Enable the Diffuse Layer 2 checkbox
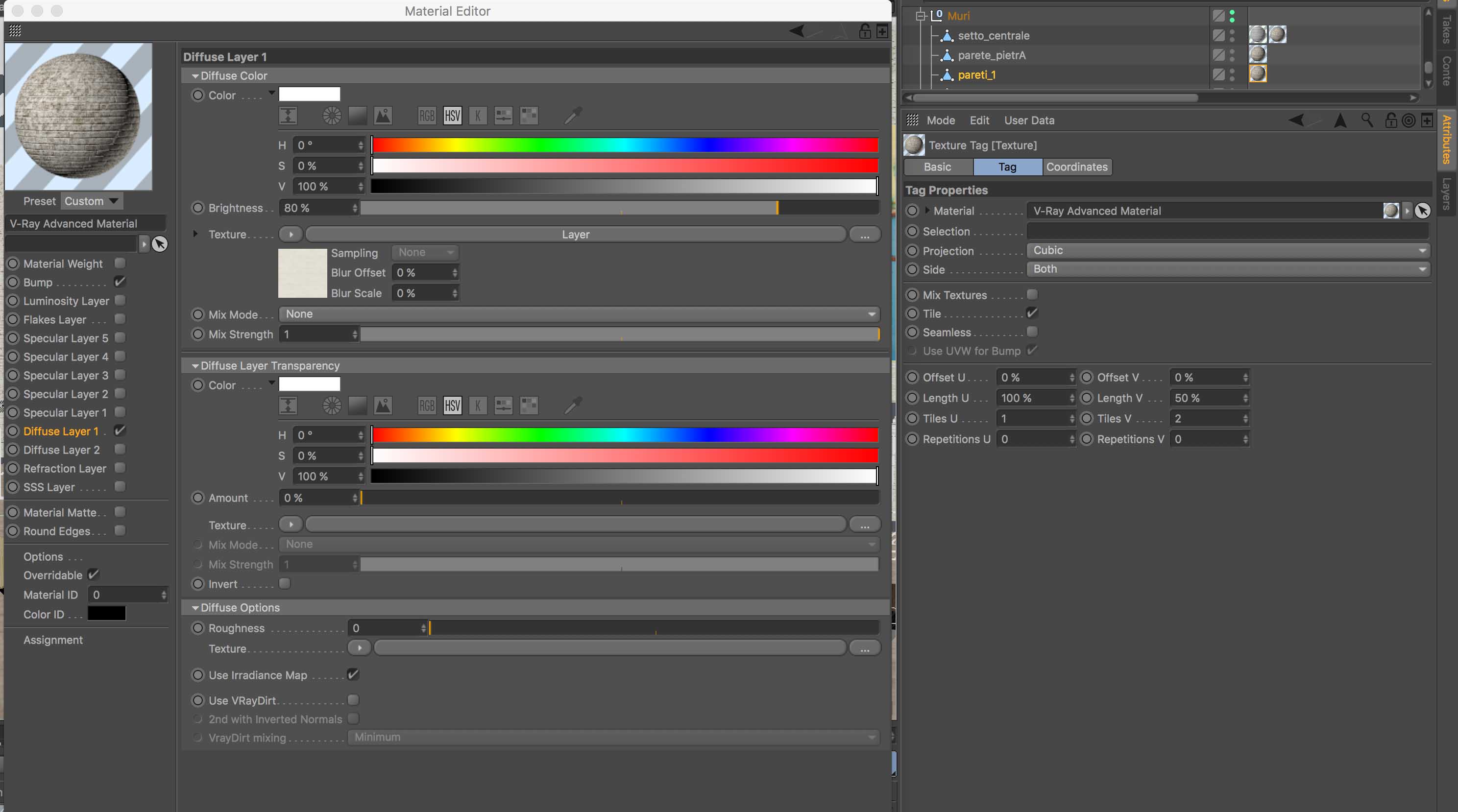The width and height of the screenshot is (1458, 812). click(120, 449)
